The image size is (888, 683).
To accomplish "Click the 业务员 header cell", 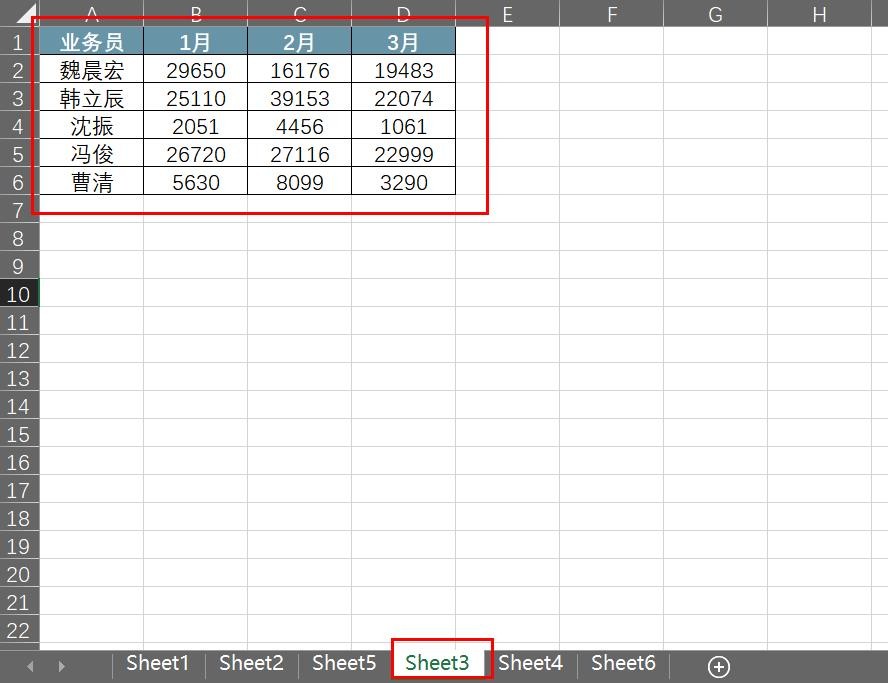I will [92, 42].
